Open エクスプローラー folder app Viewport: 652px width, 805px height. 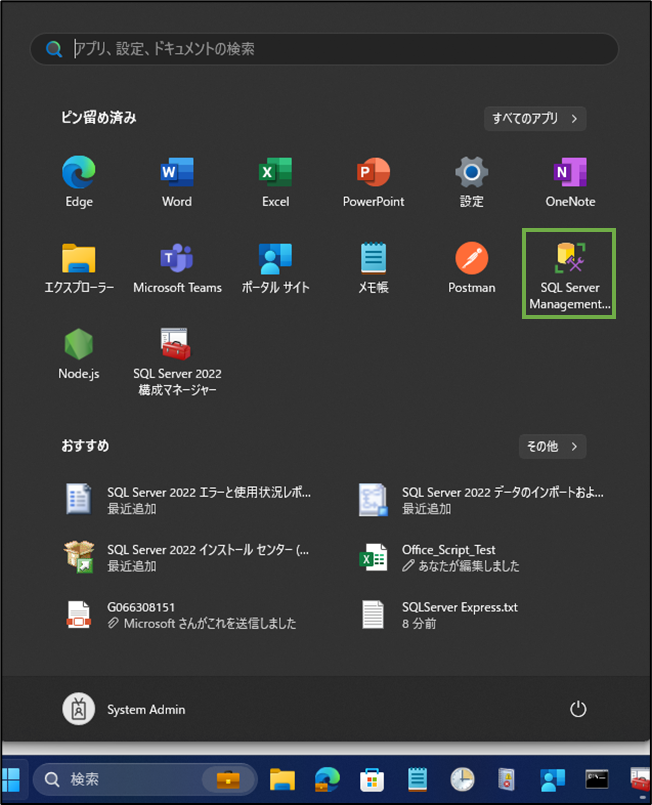(79, 268)
